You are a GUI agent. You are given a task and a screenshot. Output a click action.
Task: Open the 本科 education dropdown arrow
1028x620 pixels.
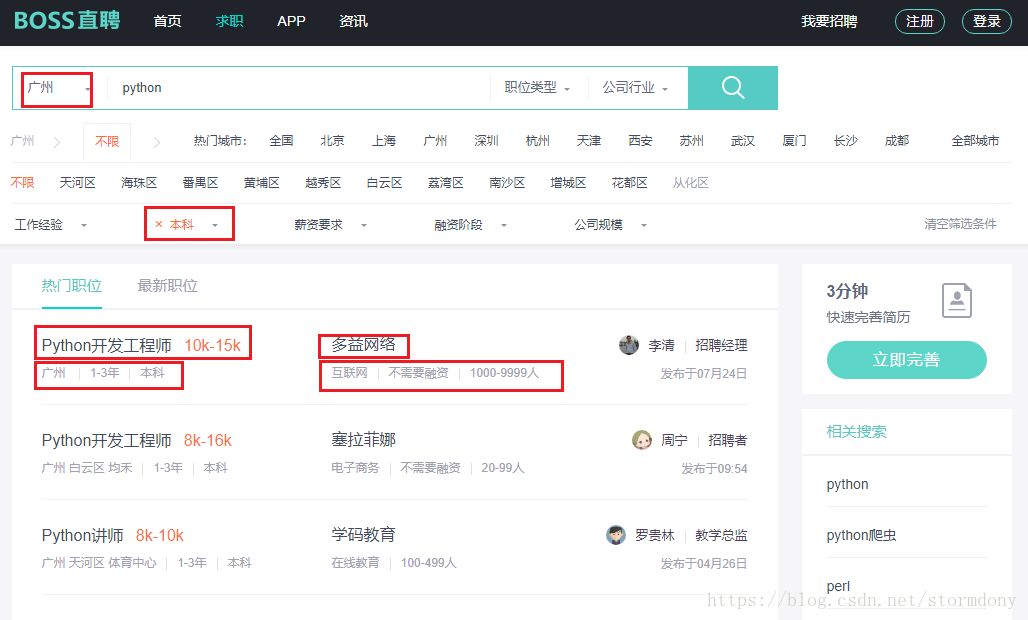click(x=214, y=225)
